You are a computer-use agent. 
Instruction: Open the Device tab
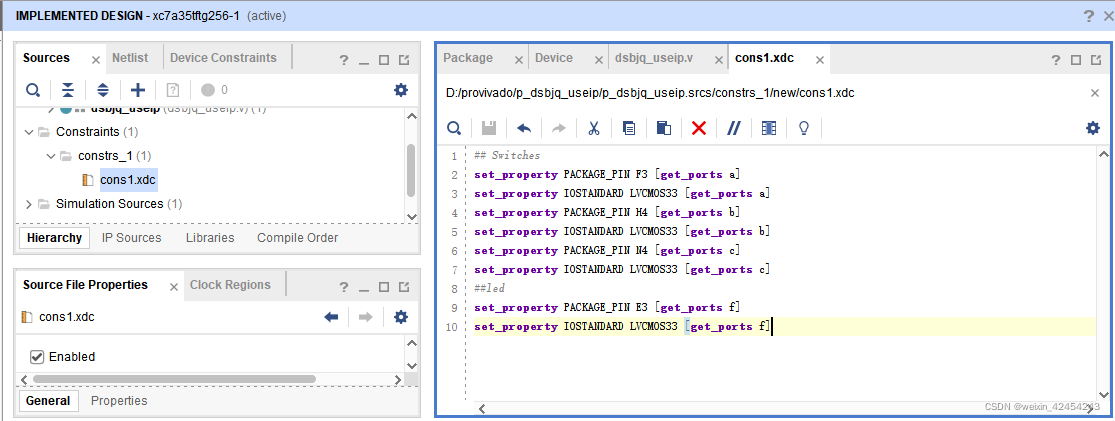click(x=554, y=58)
